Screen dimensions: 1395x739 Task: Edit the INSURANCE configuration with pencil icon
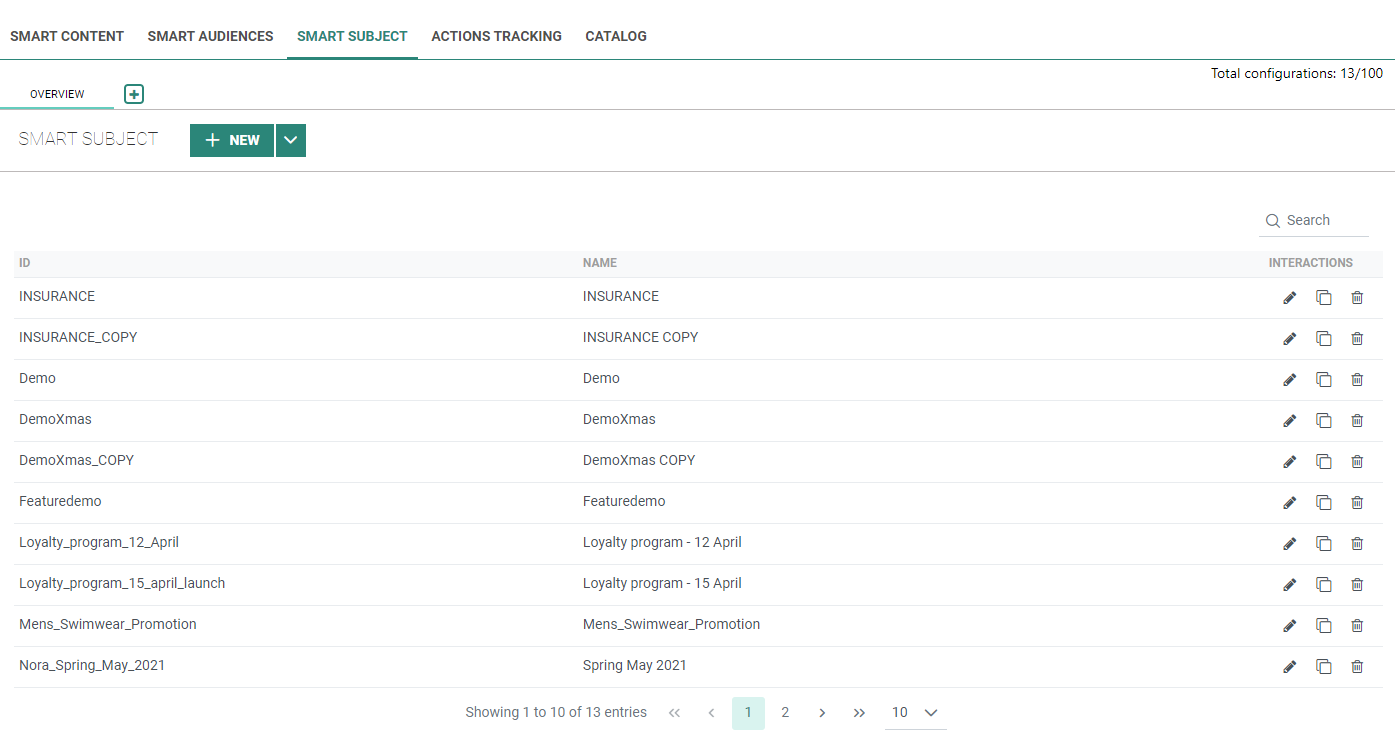click(x=1289, y=298)
